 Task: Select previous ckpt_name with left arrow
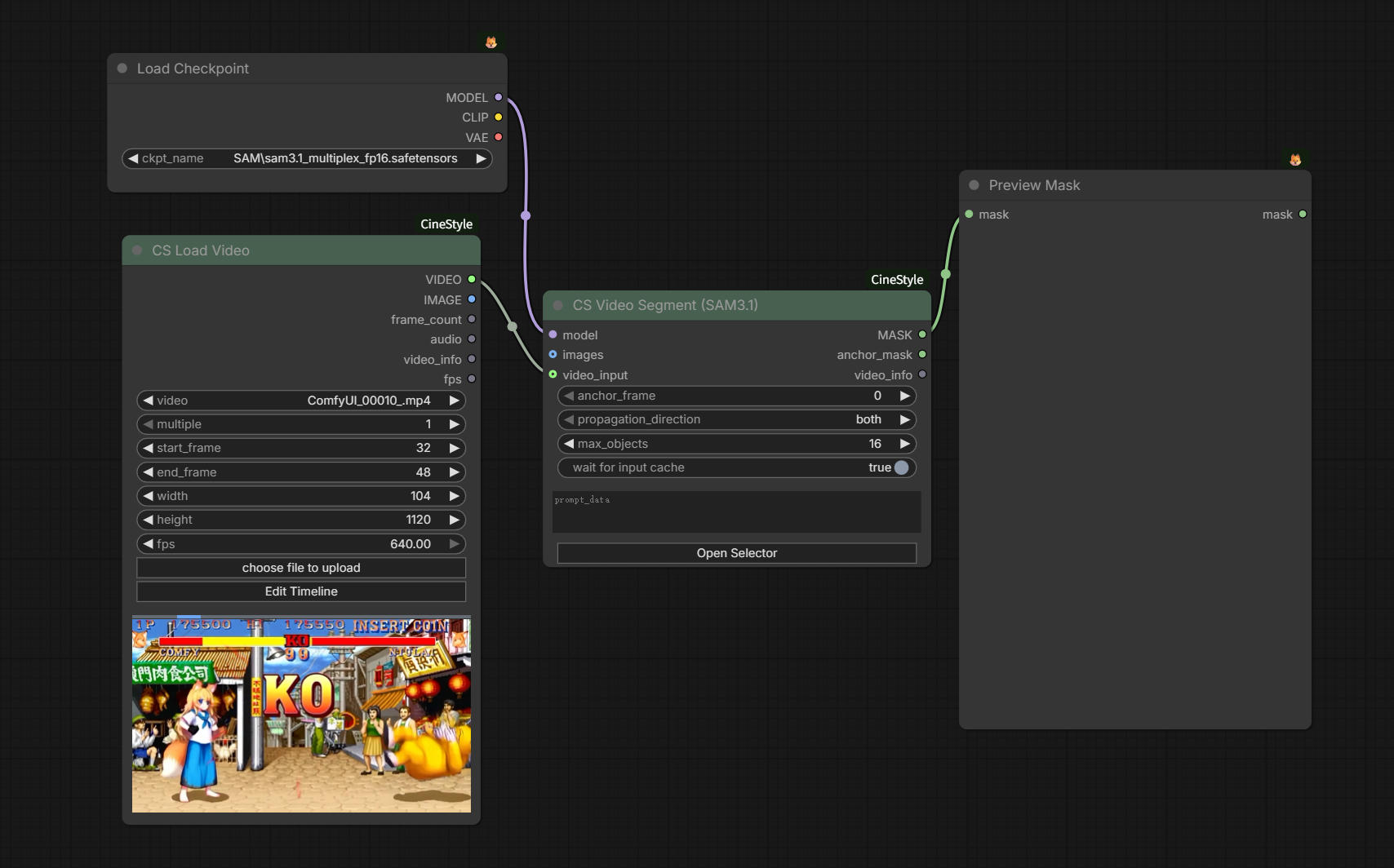[133, 158]
